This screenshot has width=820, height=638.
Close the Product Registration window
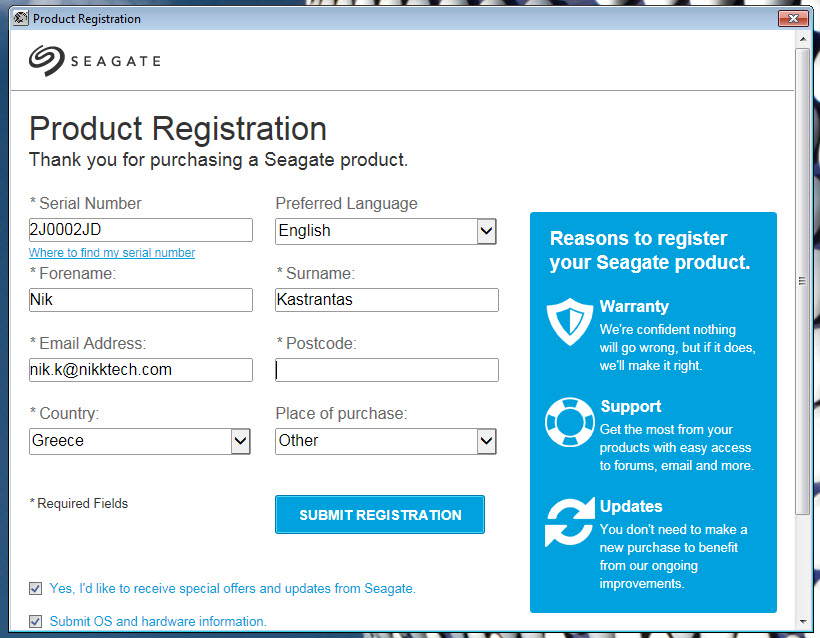point(793,18)
